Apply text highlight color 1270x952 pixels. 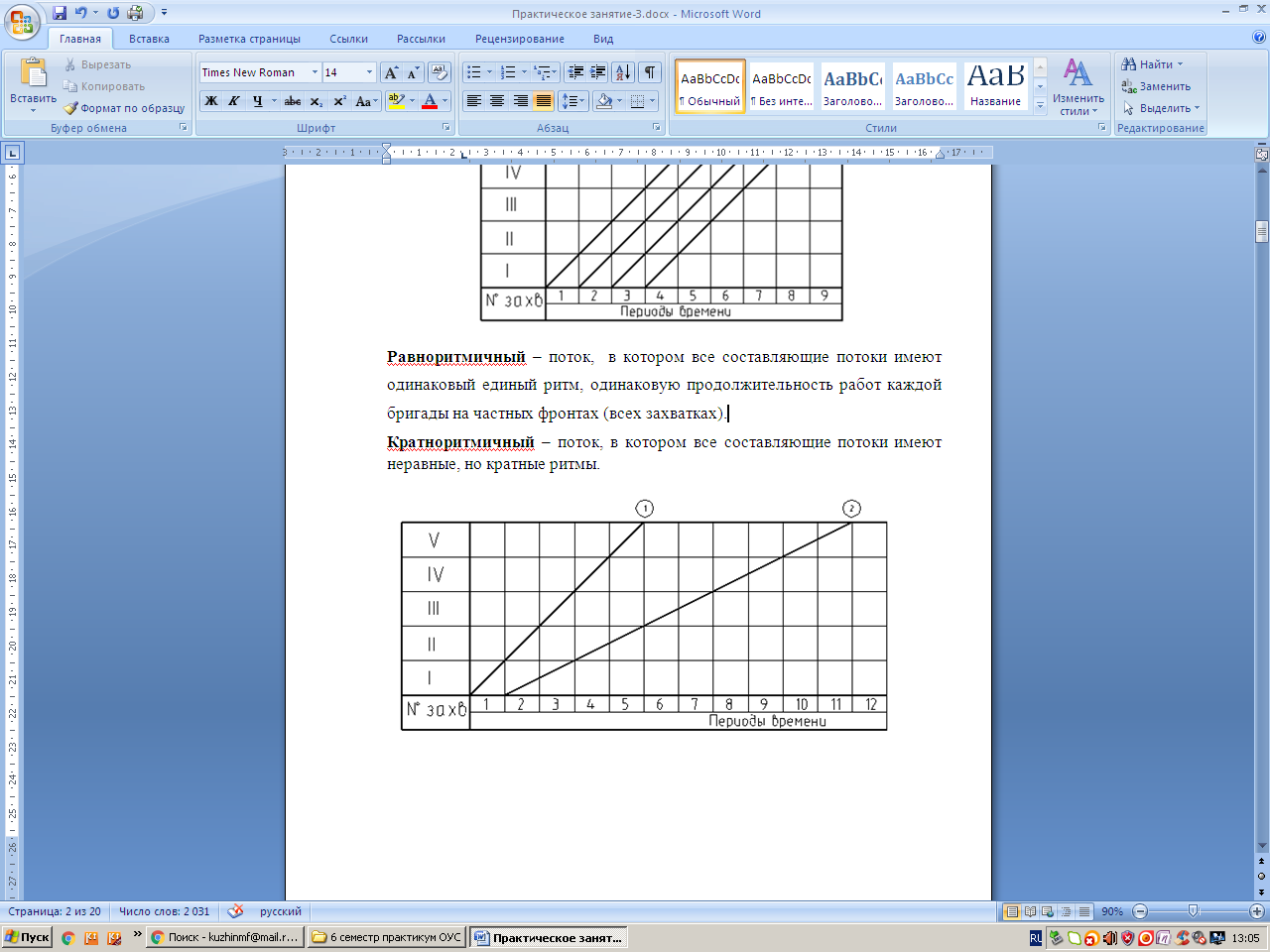coord(397,101)
